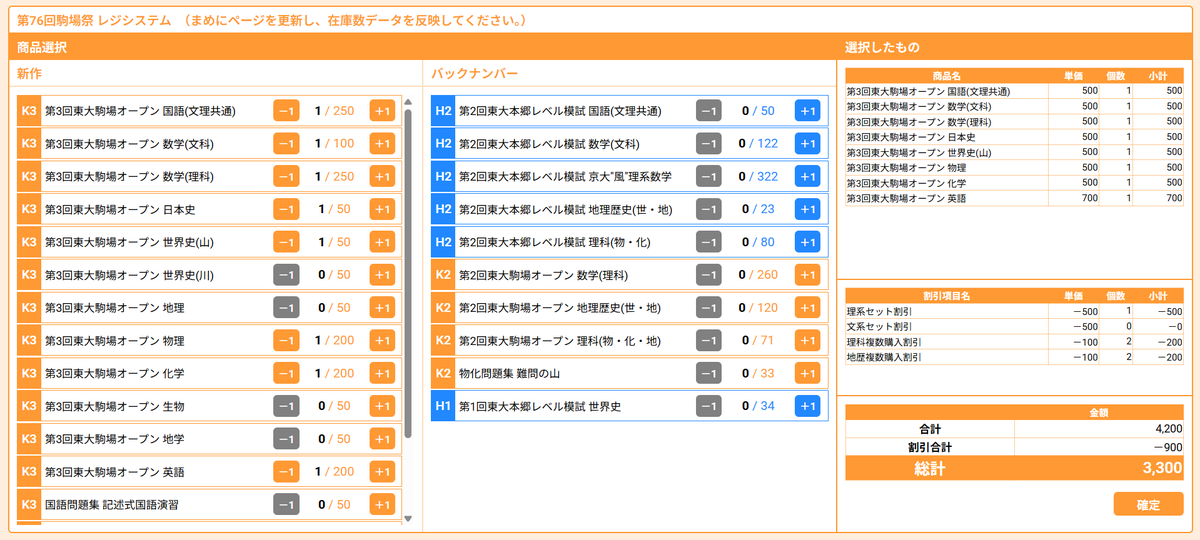Decrease quantity of 第3回東大駒場オープン 国語(文理共通)
This screenshot has width=1200, height=540.
(x=286, y=111)
